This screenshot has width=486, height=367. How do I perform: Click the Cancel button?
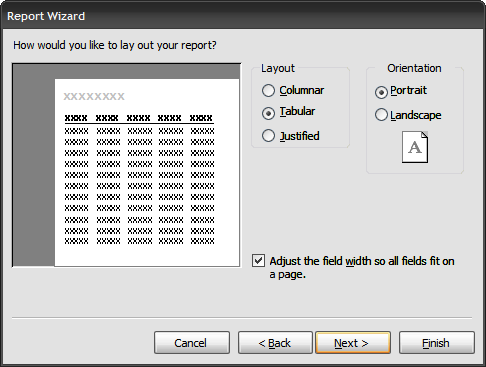[192, 342]
